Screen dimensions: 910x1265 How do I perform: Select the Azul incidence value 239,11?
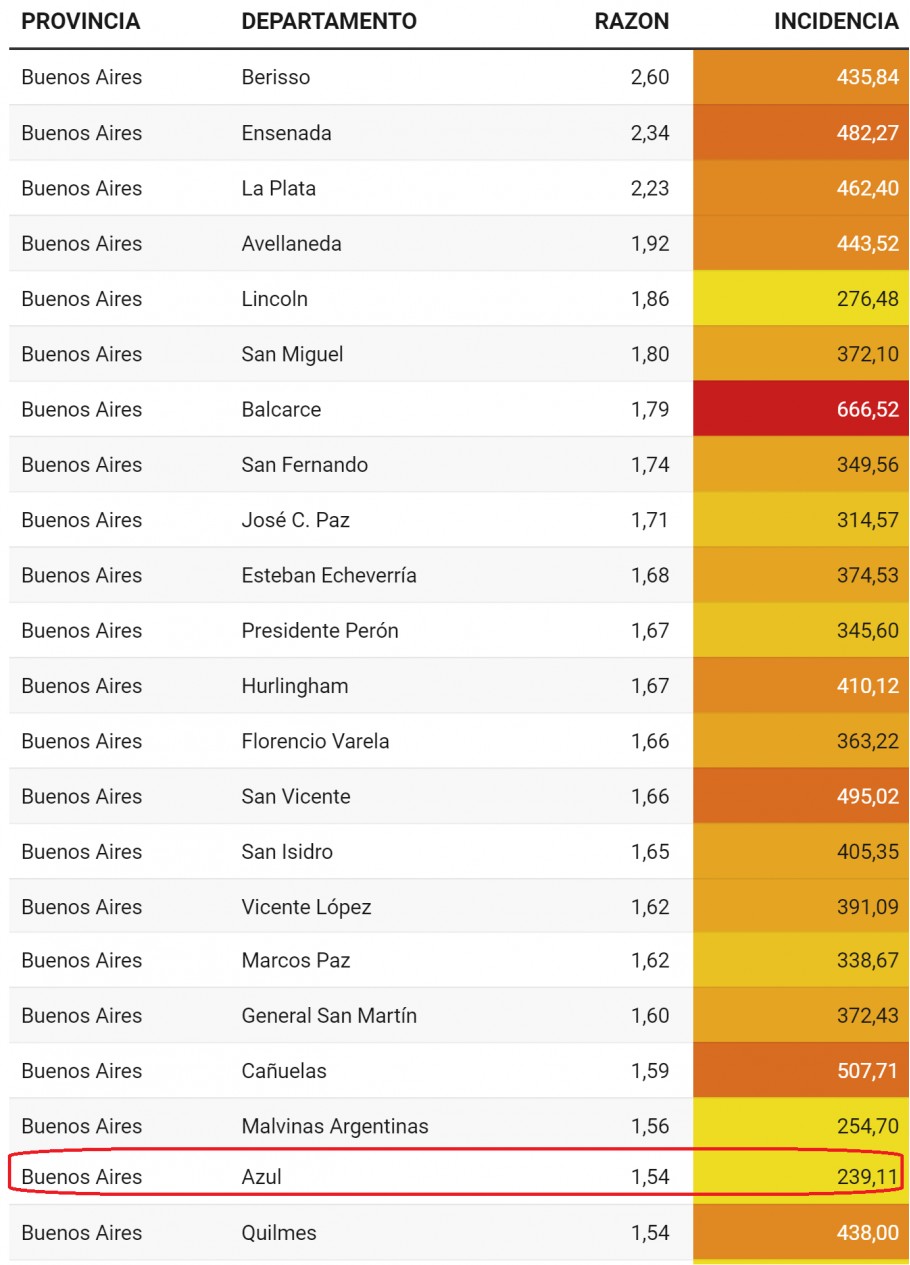coord(867,1177)
